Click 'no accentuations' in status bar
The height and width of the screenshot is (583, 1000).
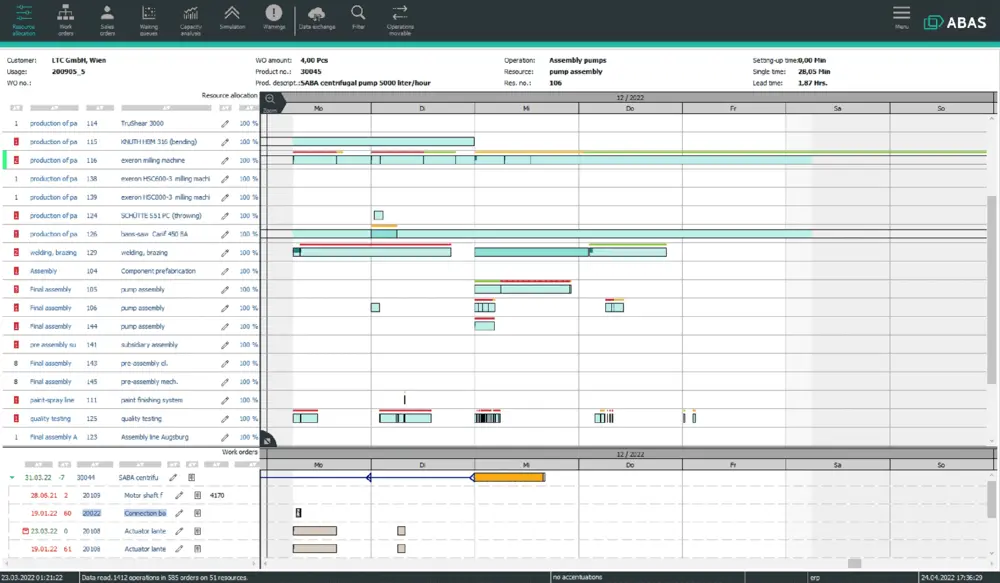(x=577, y=577)
